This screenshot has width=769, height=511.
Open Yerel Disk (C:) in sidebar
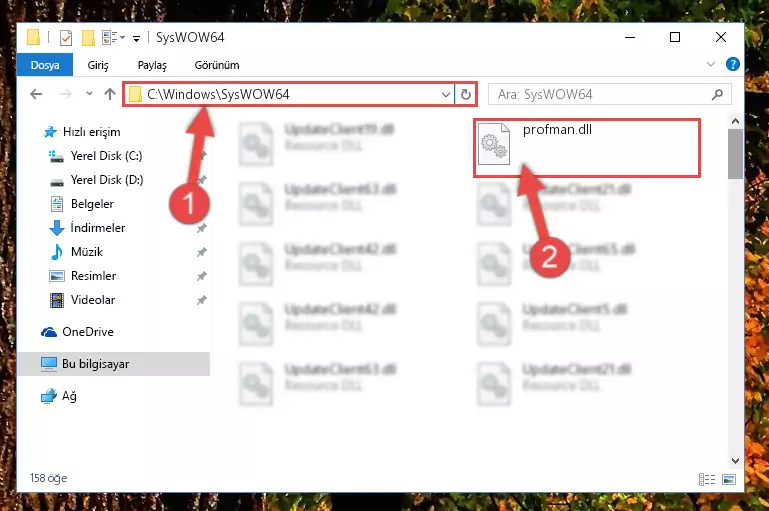(106, 156)
